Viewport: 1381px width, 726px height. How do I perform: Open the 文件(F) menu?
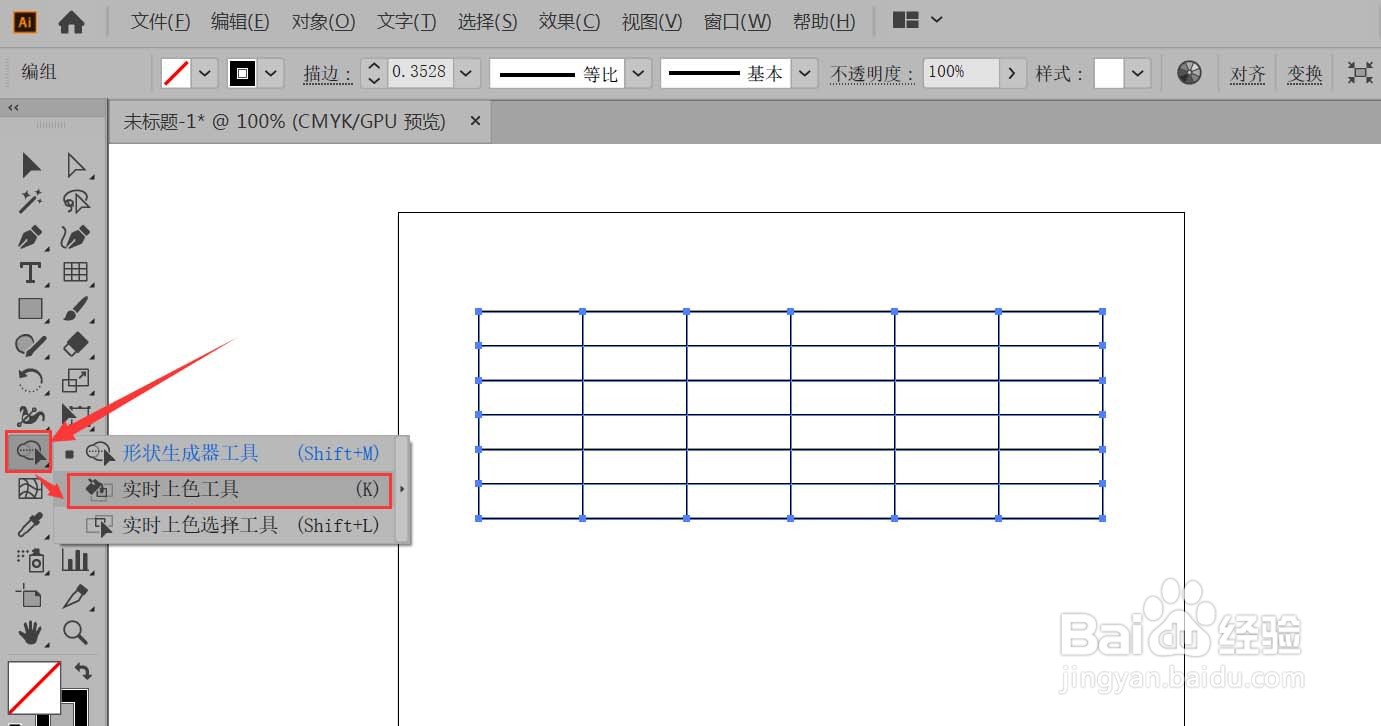(161, 21)
